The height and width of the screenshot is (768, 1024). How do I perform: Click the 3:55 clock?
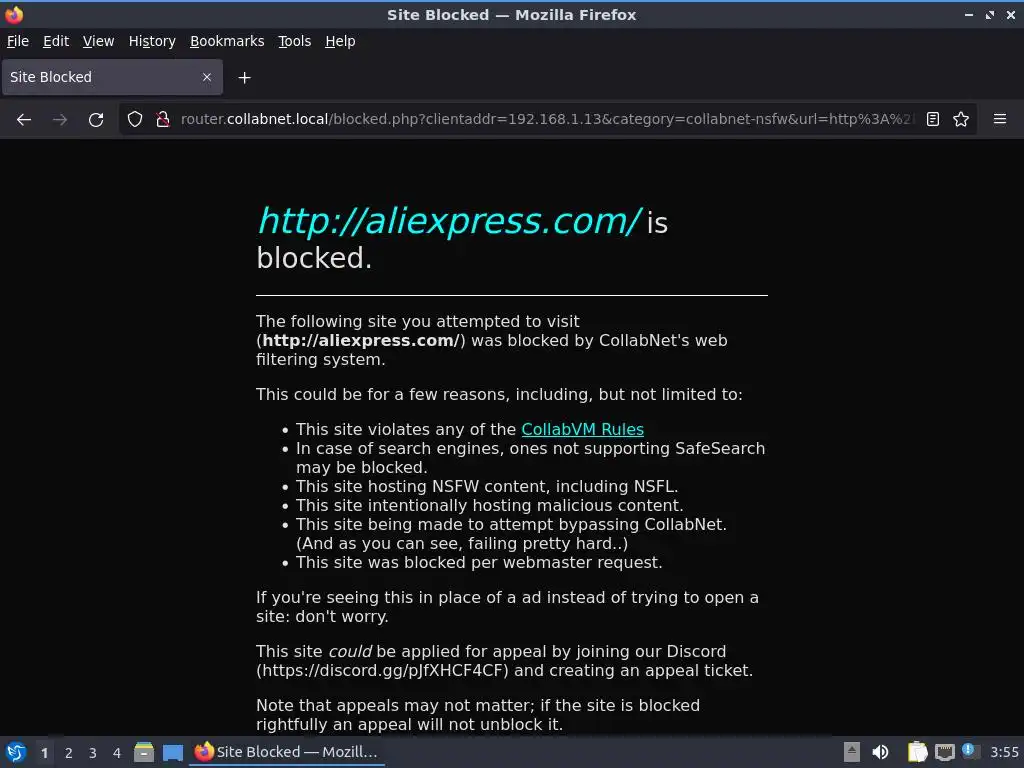coord(1004,752)
